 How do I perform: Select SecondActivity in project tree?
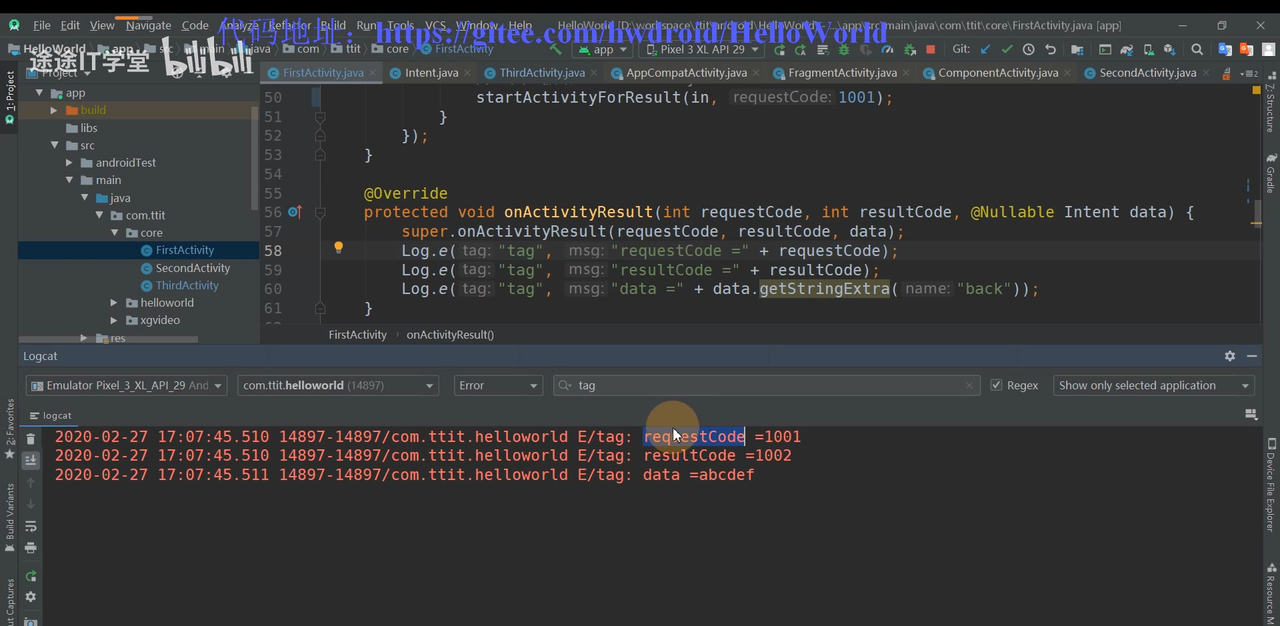(193, 268)
